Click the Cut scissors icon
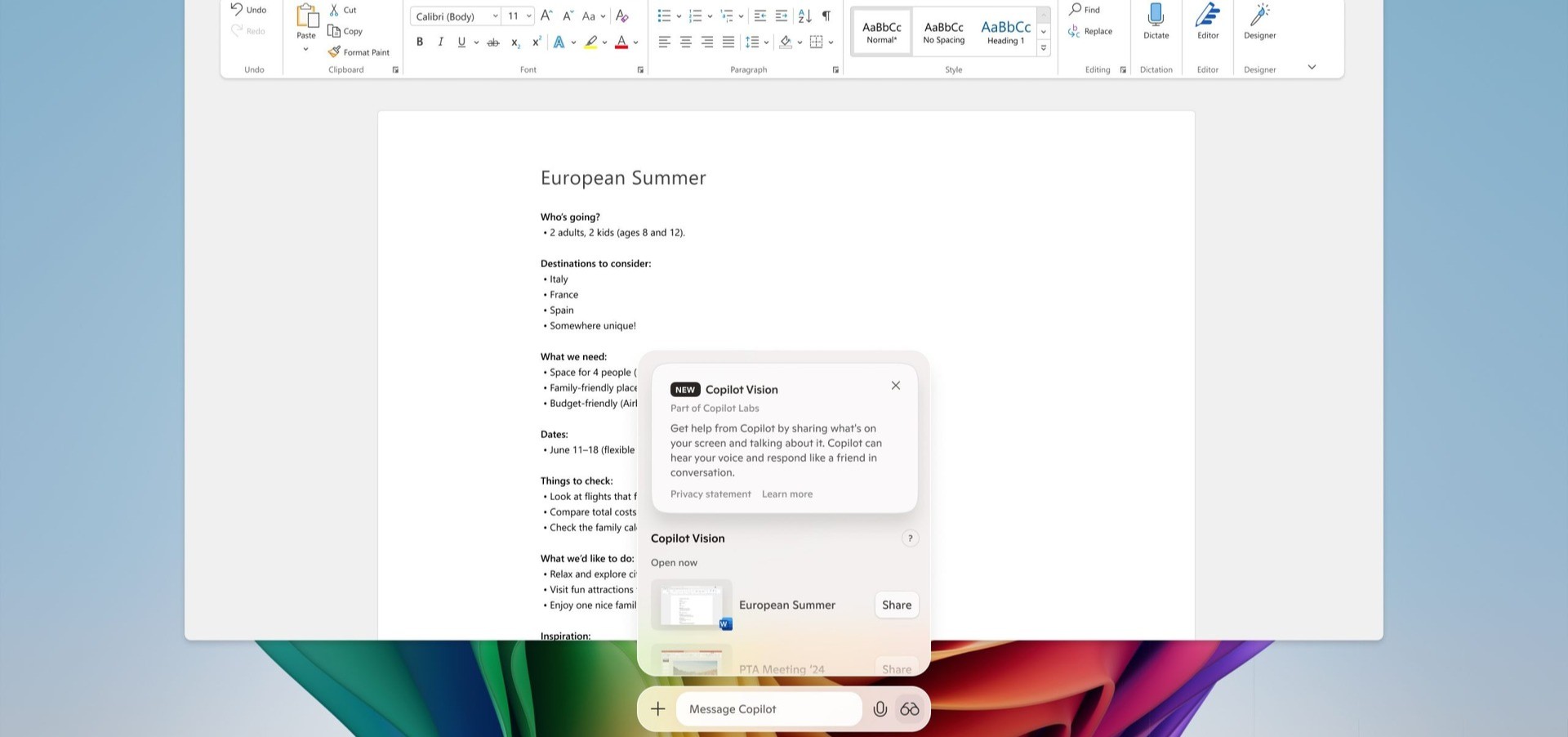The height and width of the screenshot is (737, 1568). point(334,10)
